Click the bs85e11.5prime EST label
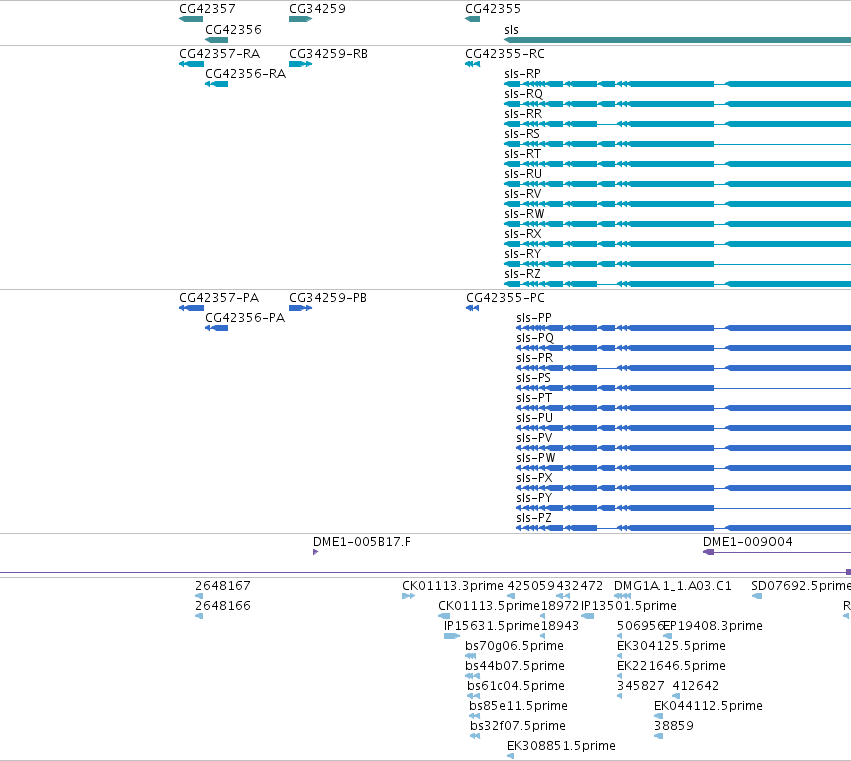 pos(518,706)
